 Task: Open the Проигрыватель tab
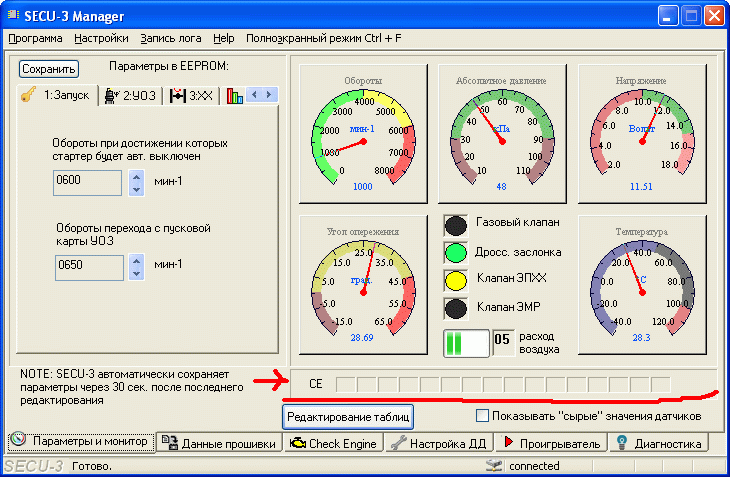click(x=551, y=443)
